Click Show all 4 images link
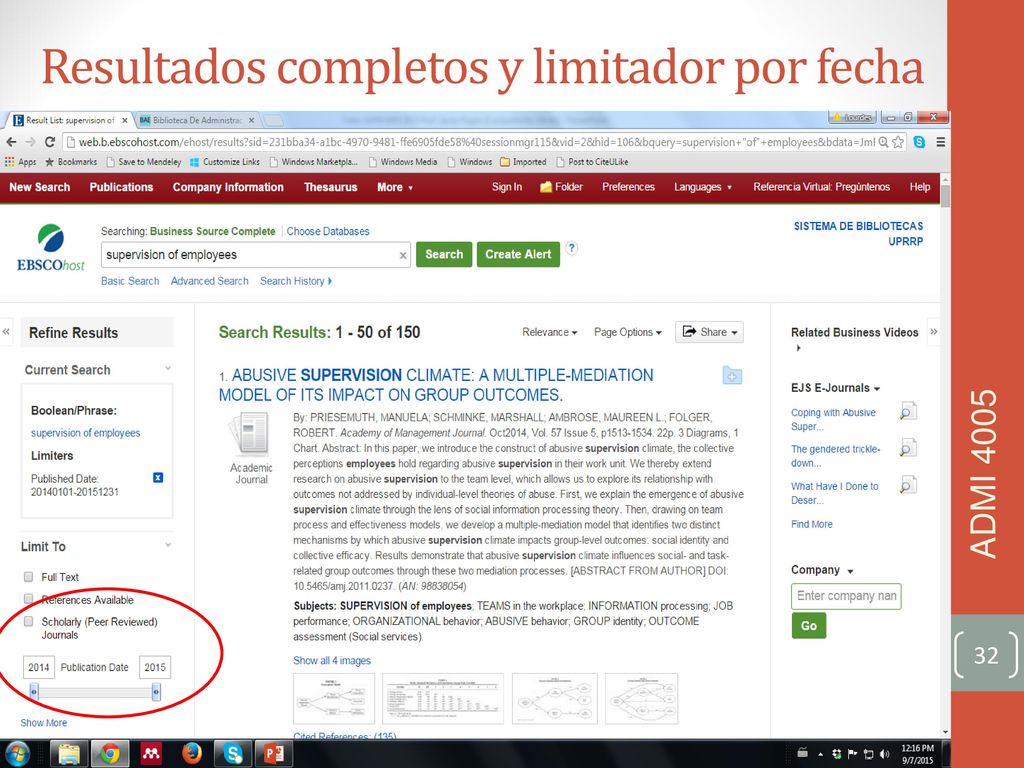The image size is (1024, 768). coord(332,660)
